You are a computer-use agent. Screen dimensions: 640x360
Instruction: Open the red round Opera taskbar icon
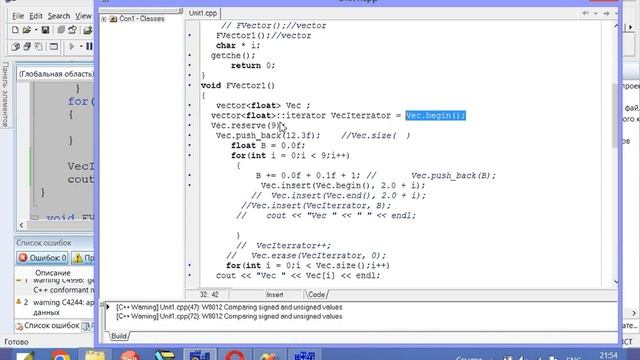click(235, 356)
